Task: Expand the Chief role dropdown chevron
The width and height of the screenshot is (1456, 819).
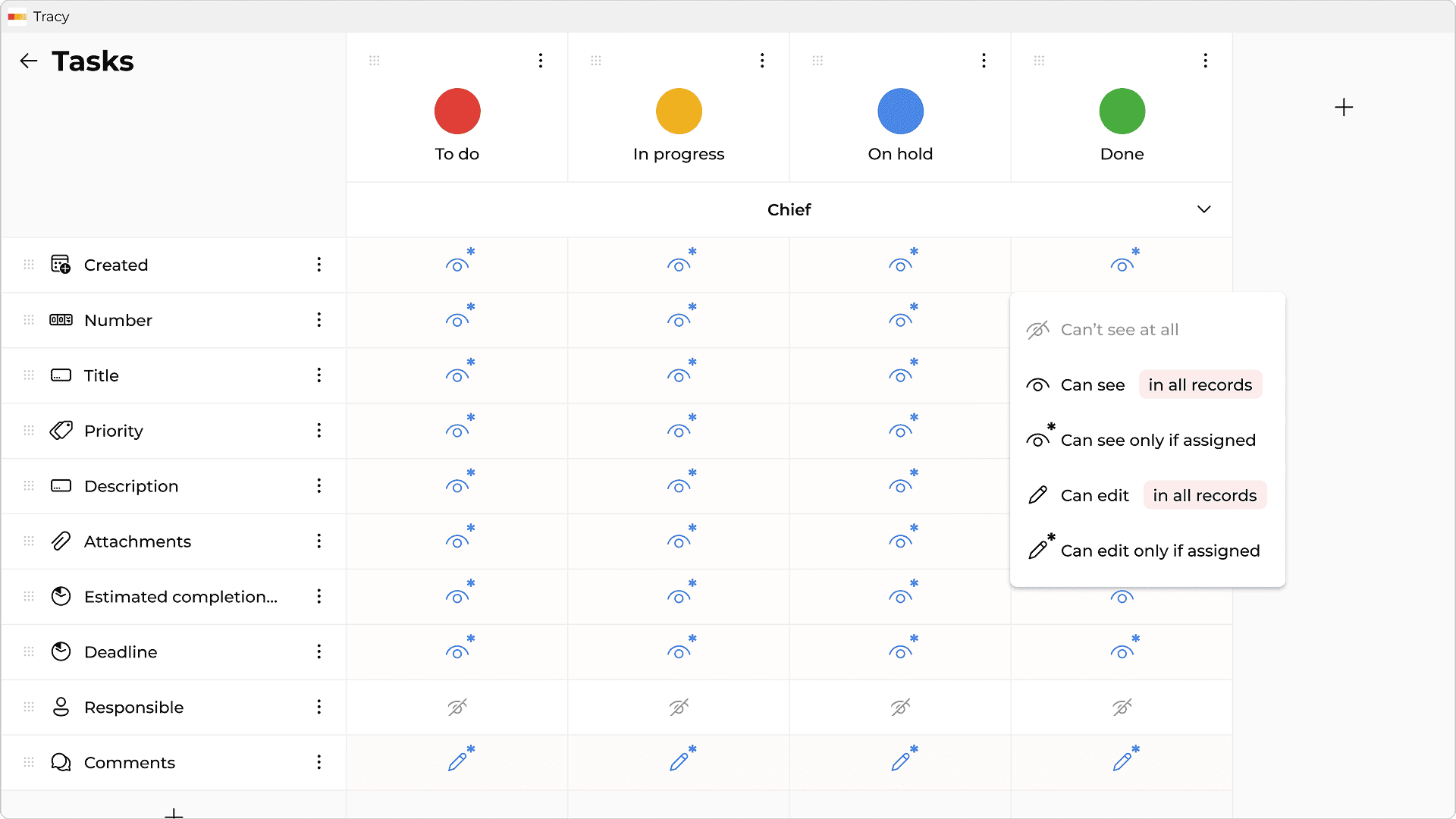Action: click(x=1203, y=209)
